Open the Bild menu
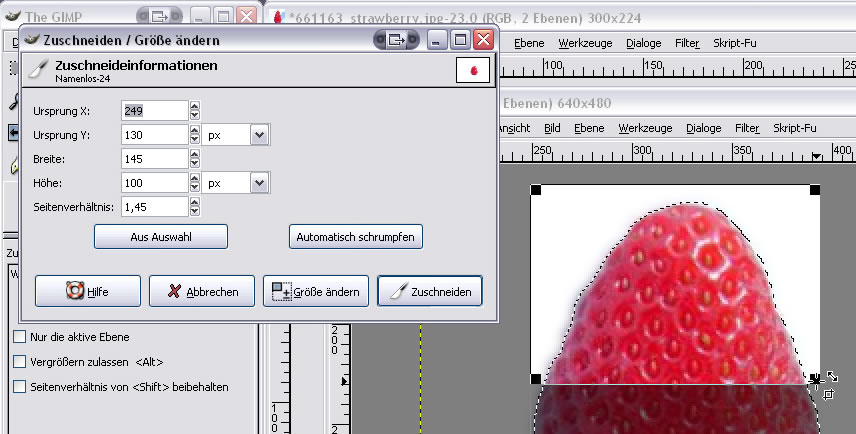This screenshot has height=434, width=856. pos(552,128)
